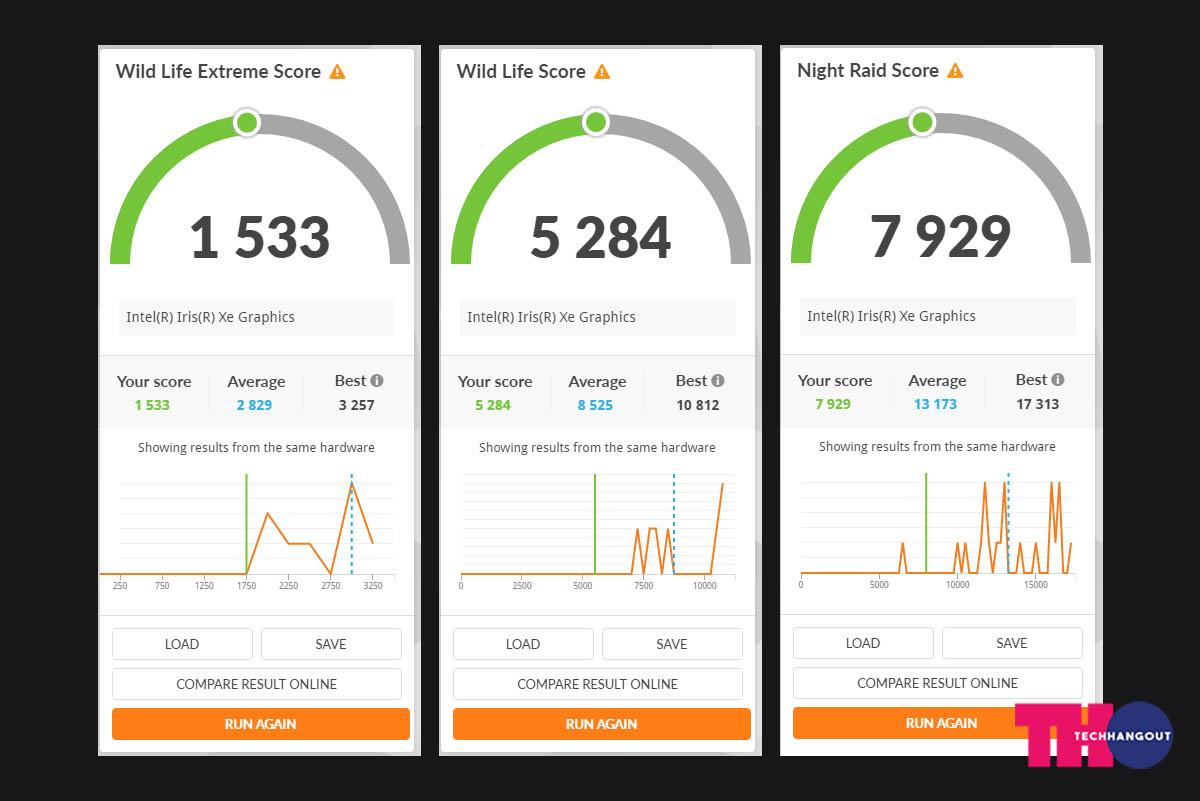Save the Wild Life Extreme result
This screenshot has height=801, width=1200.
coord(331,644)
